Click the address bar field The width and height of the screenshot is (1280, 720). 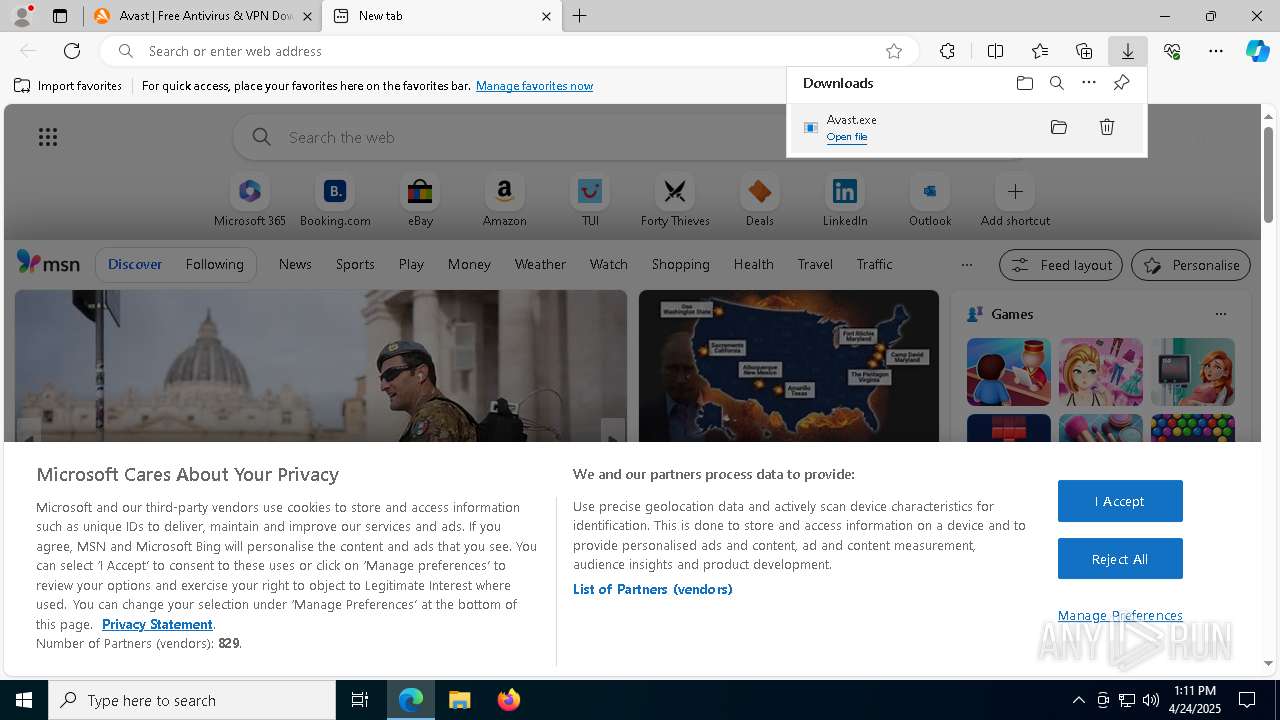coord(510,51)
